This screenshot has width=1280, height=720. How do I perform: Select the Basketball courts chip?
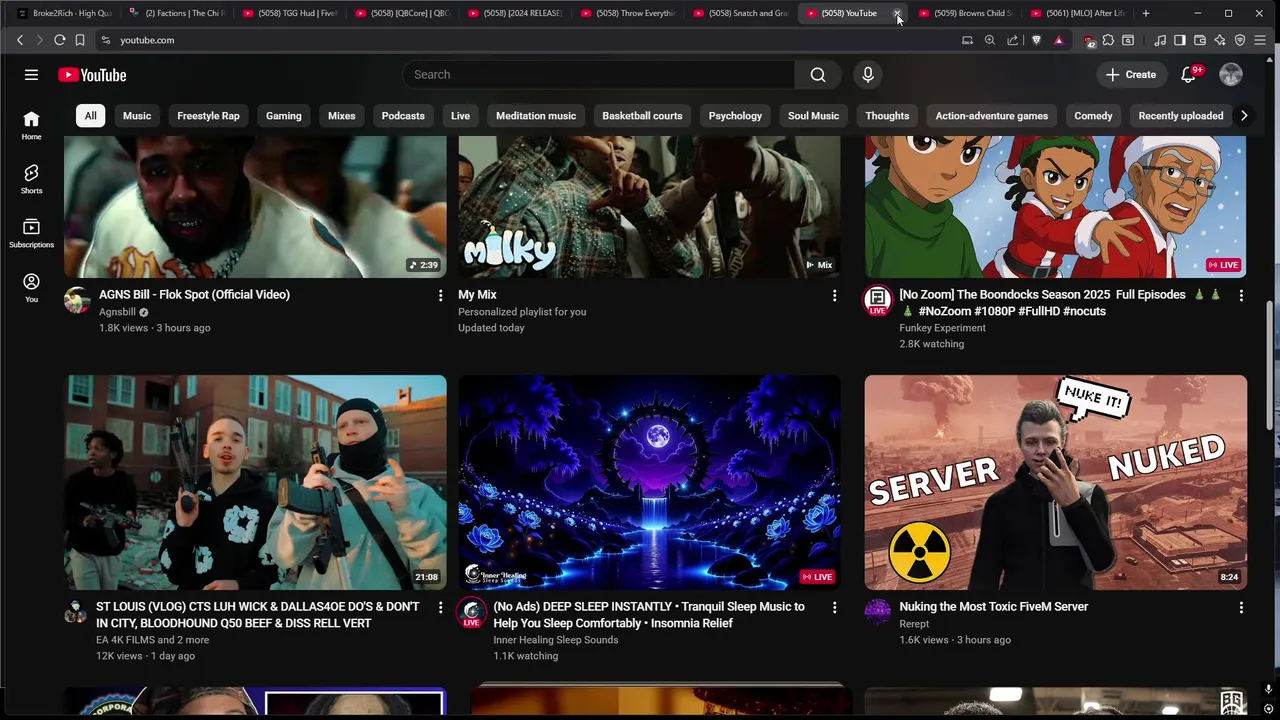click(642, 116)
